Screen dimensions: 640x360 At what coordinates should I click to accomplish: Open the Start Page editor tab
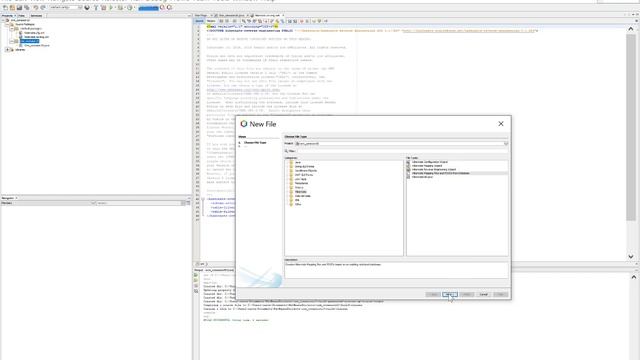201,16
